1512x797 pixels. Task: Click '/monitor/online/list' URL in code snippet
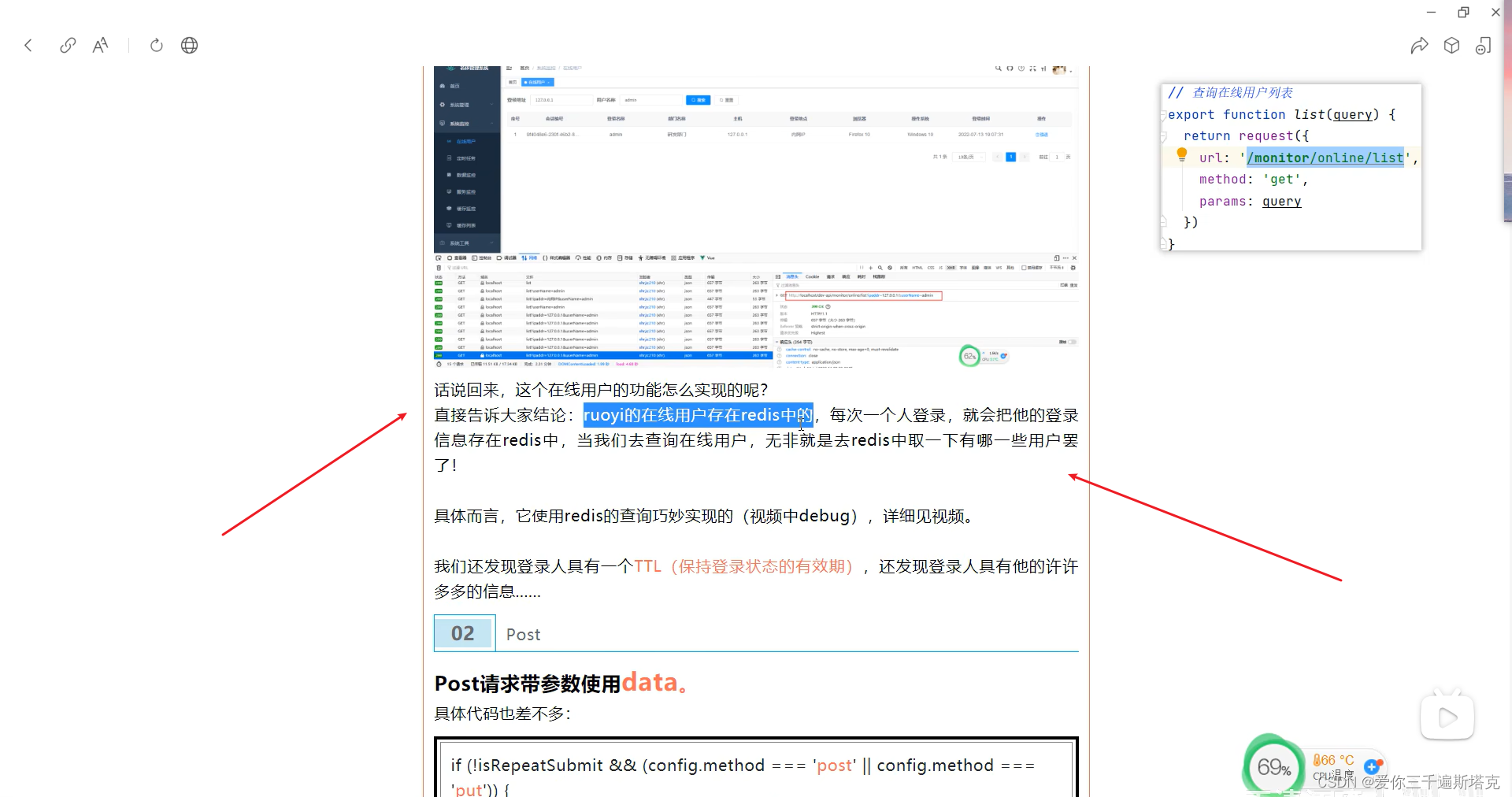1325,158
